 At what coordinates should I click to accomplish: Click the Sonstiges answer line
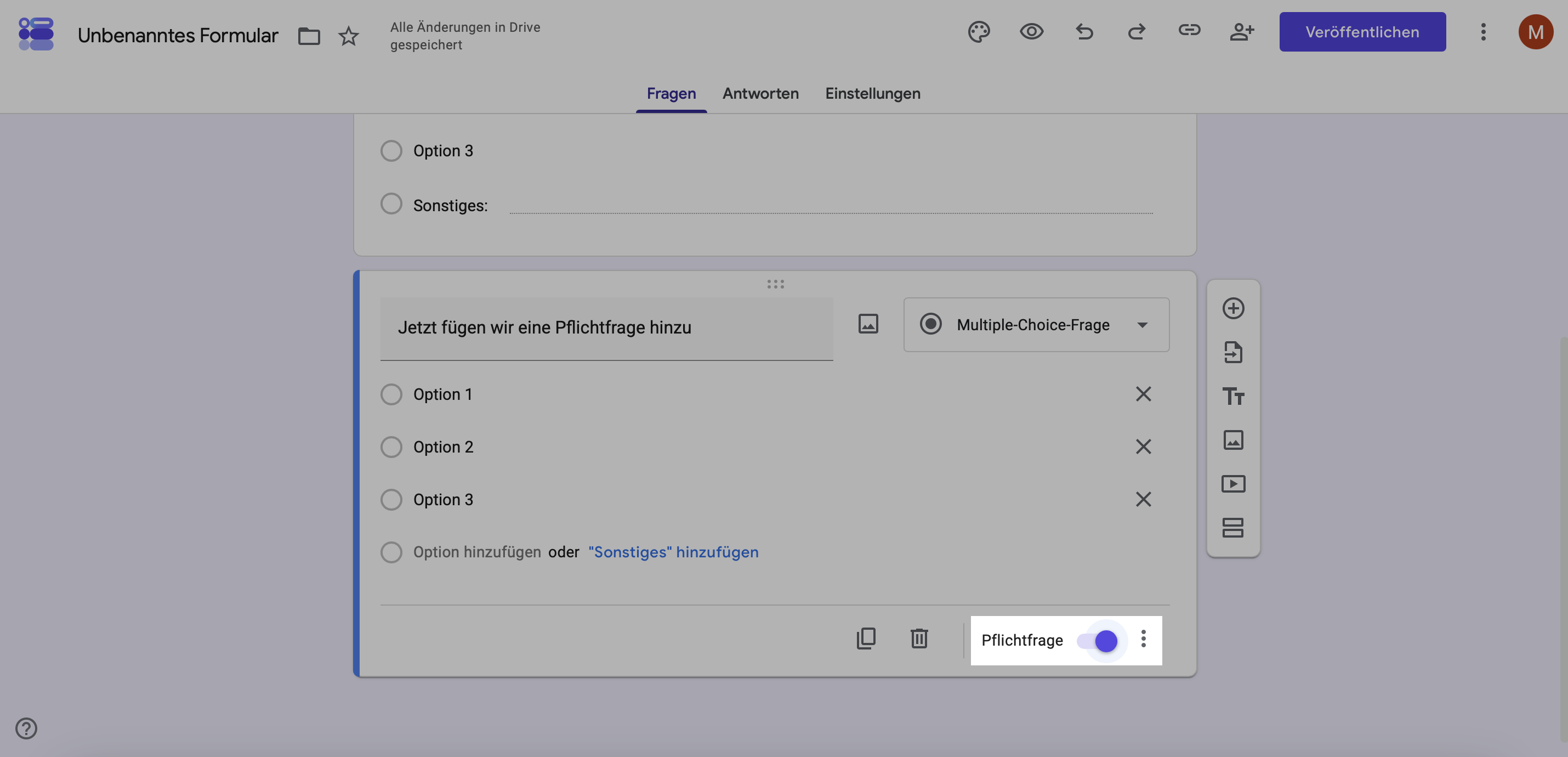pyautogui.click(x=831, y=206)
